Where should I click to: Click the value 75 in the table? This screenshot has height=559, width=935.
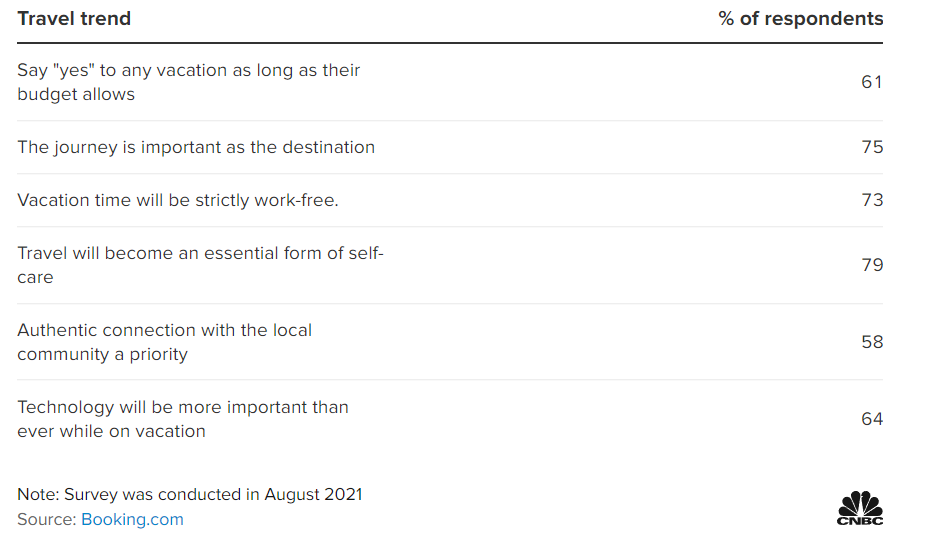point(872,147)
